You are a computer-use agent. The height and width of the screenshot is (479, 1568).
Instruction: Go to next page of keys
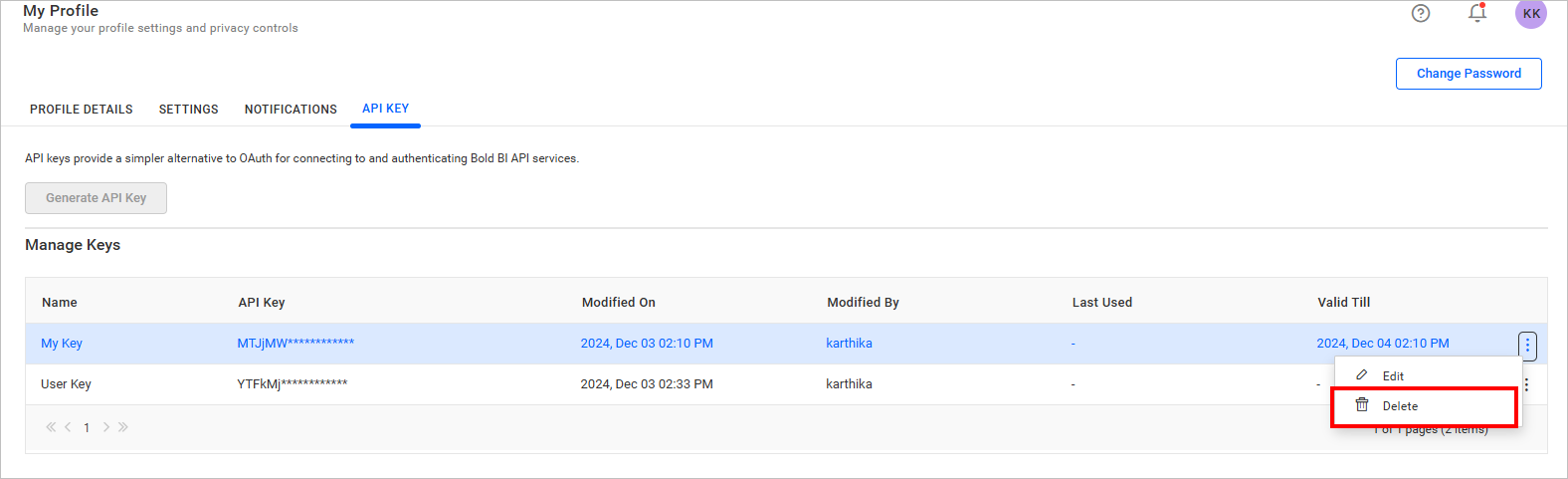tap(106, 427)
